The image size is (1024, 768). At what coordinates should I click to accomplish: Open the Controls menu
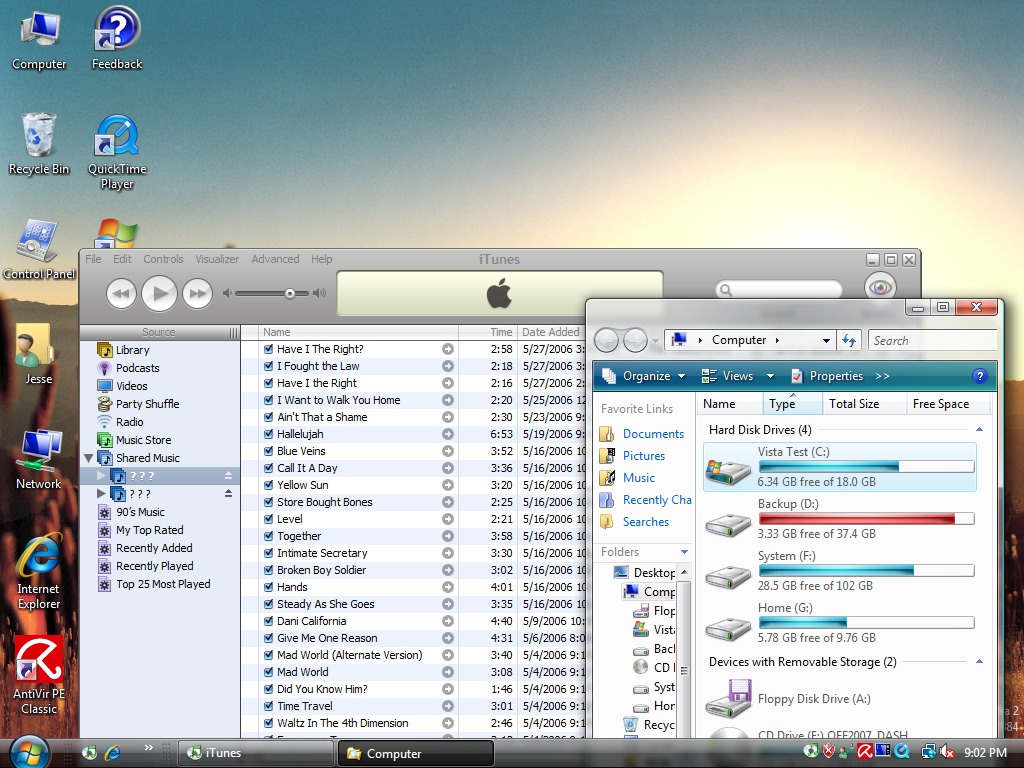[163, 259]
